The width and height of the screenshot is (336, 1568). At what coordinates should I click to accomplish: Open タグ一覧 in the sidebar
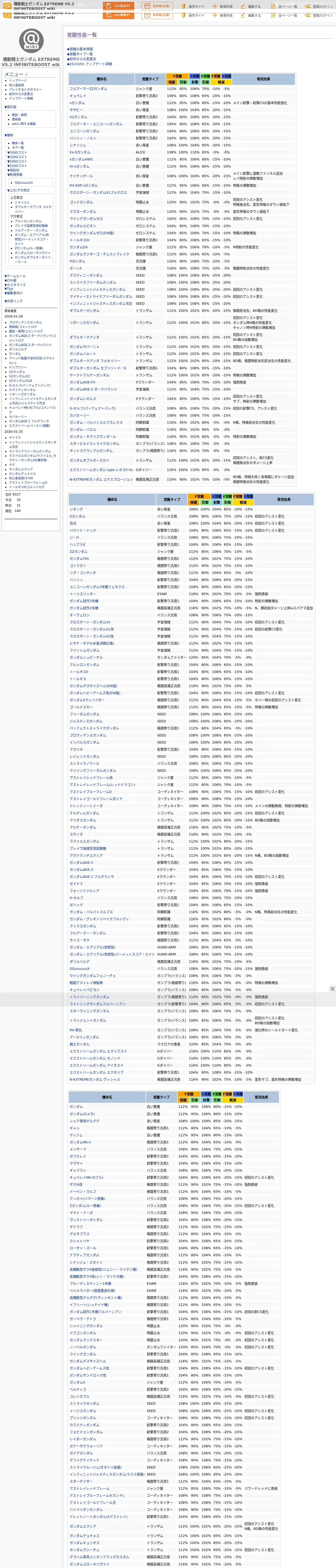(18, 147)
